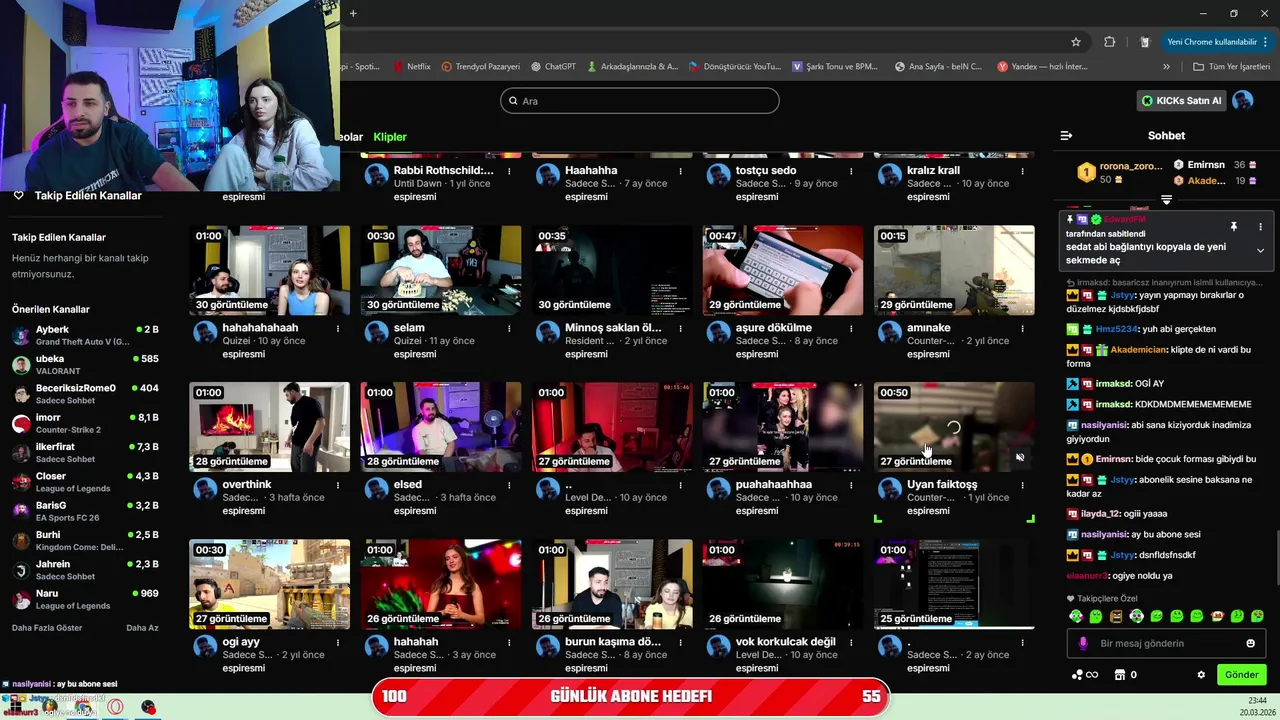Viewport: 1280px width, 720px height.
Task: Focus the Ara search field
Action: (640, 101)
